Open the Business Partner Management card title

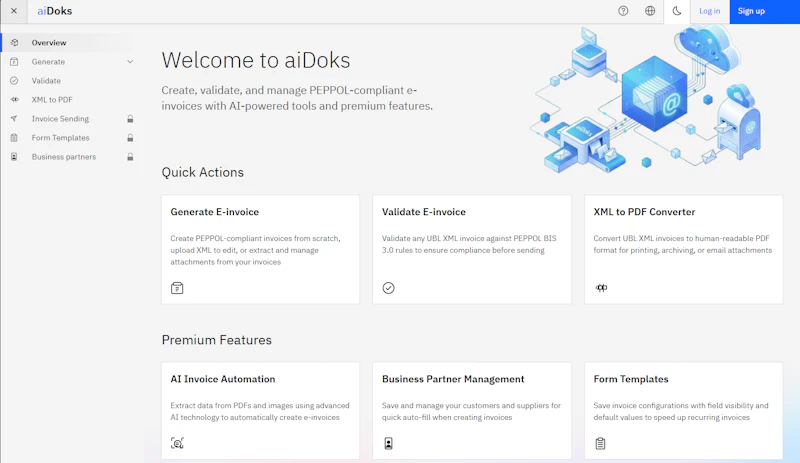pos(453,379)
